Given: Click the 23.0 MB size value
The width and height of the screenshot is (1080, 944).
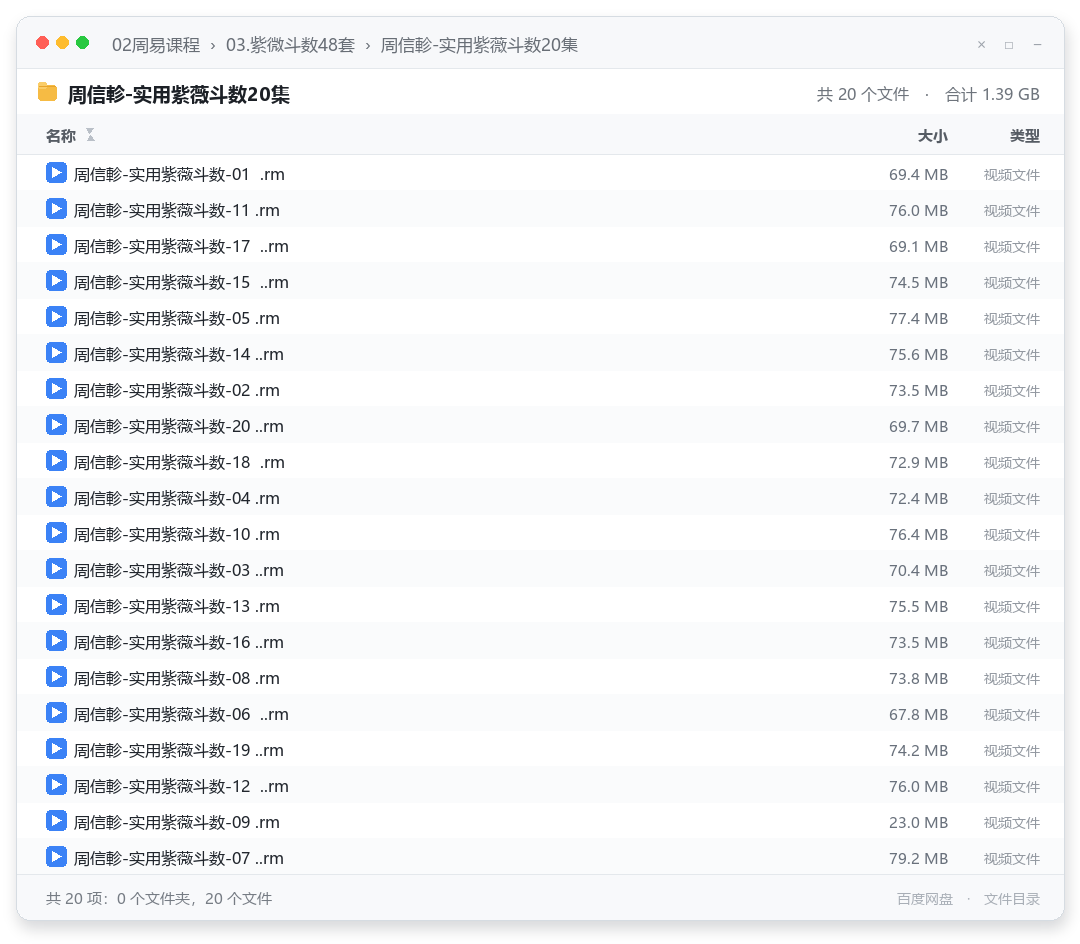Looking at the screenshot, I should click(x=918, y=823).
